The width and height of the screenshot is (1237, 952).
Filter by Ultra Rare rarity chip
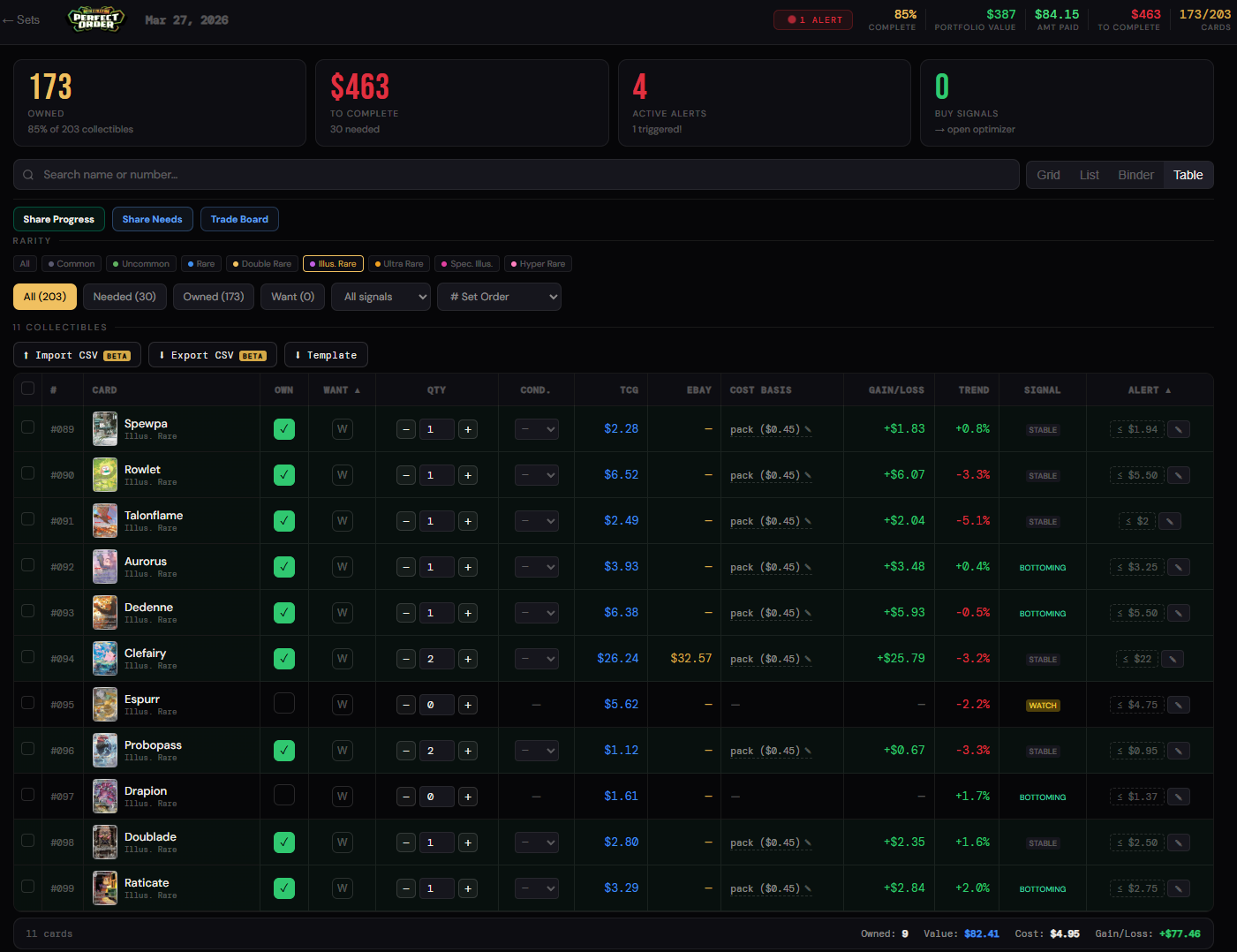click(399, 264)
